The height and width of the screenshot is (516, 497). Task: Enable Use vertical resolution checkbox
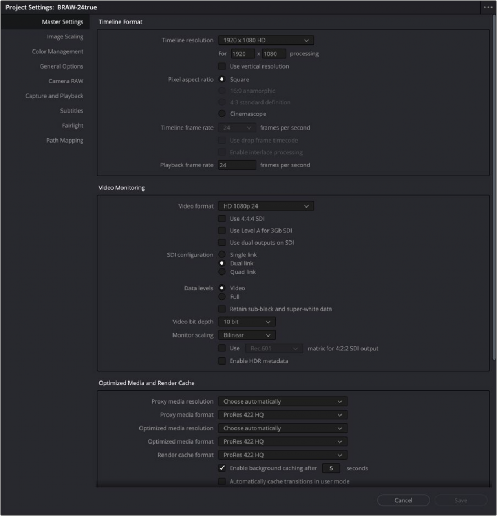pyautogui.click(x=222, y=66)
